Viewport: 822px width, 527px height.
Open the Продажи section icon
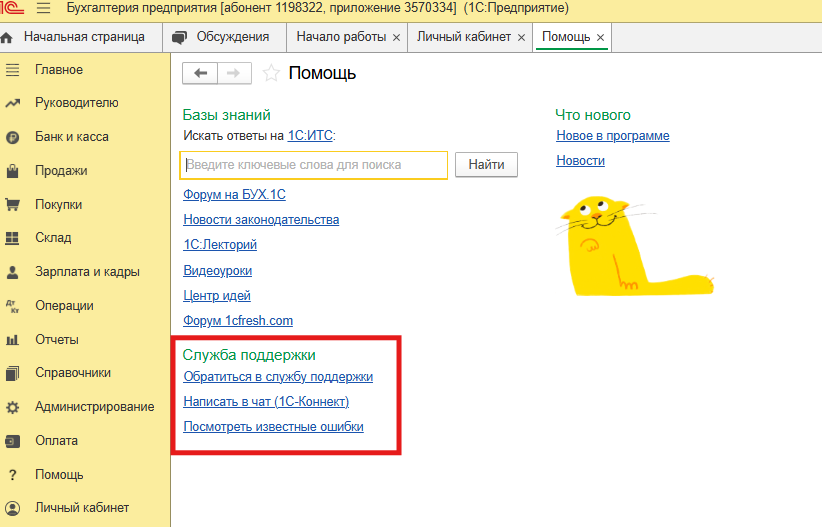[13, 171]
